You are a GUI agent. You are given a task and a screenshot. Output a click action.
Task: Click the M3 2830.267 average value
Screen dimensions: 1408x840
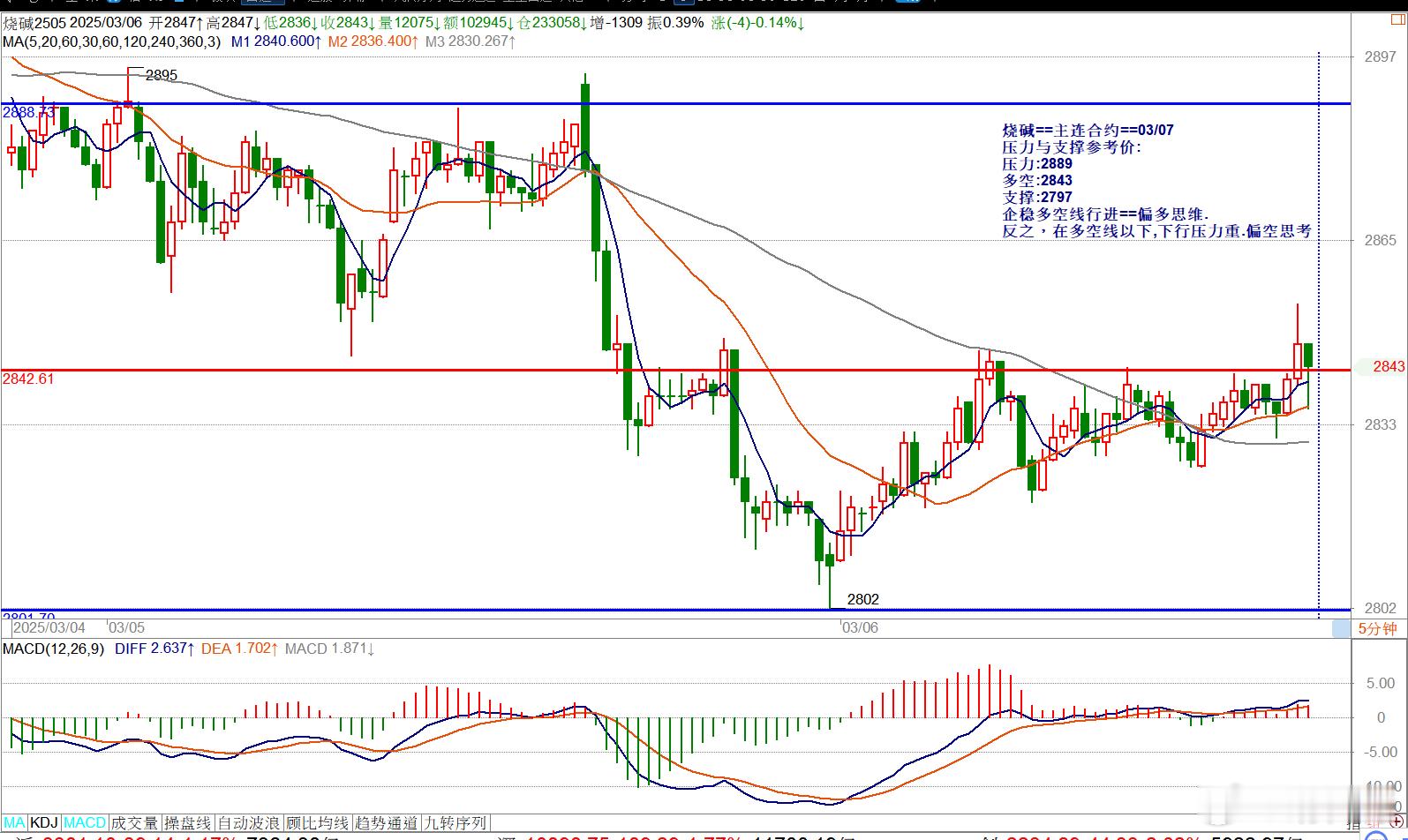click(470, 41)
